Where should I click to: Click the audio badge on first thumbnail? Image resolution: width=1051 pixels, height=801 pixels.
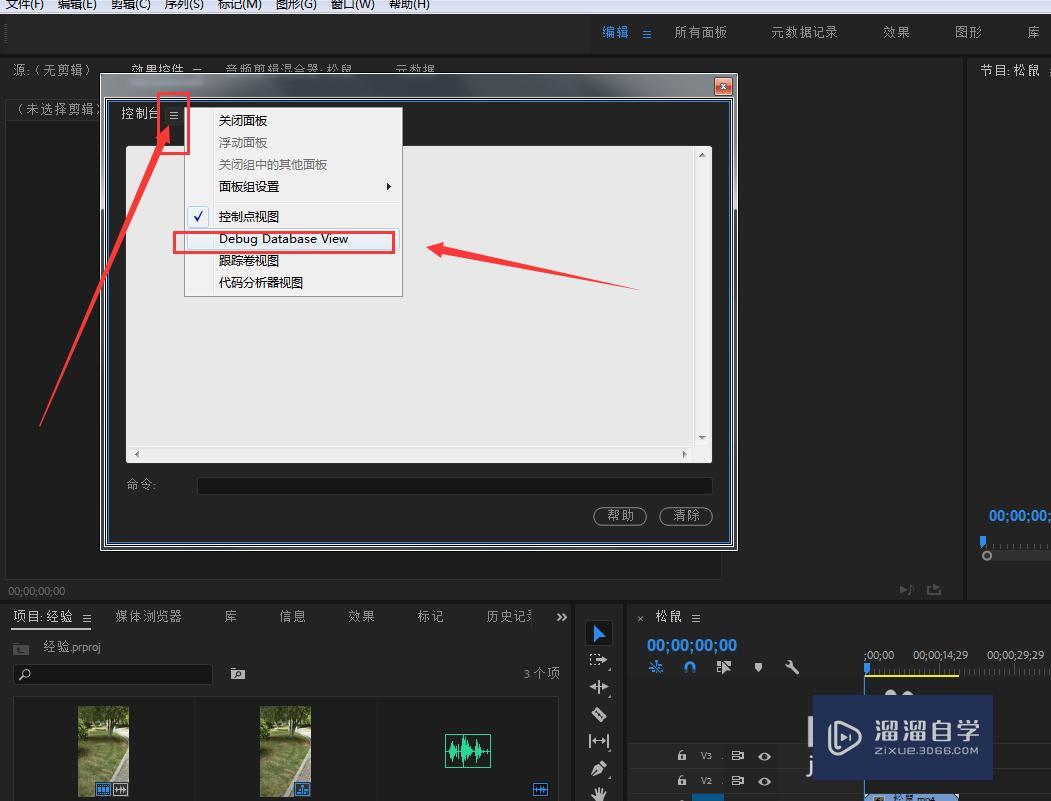(x=120, y=789)
